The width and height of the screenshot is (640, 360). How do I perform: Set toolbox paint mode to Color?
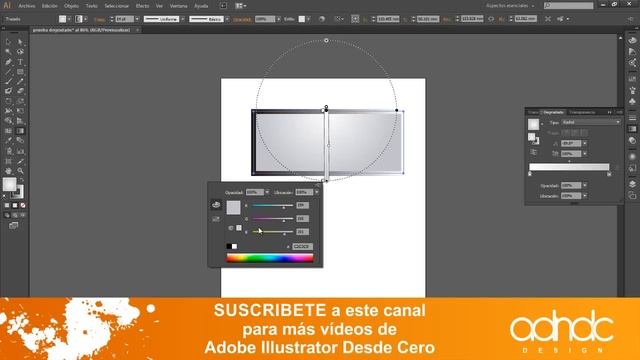(7, 205)
